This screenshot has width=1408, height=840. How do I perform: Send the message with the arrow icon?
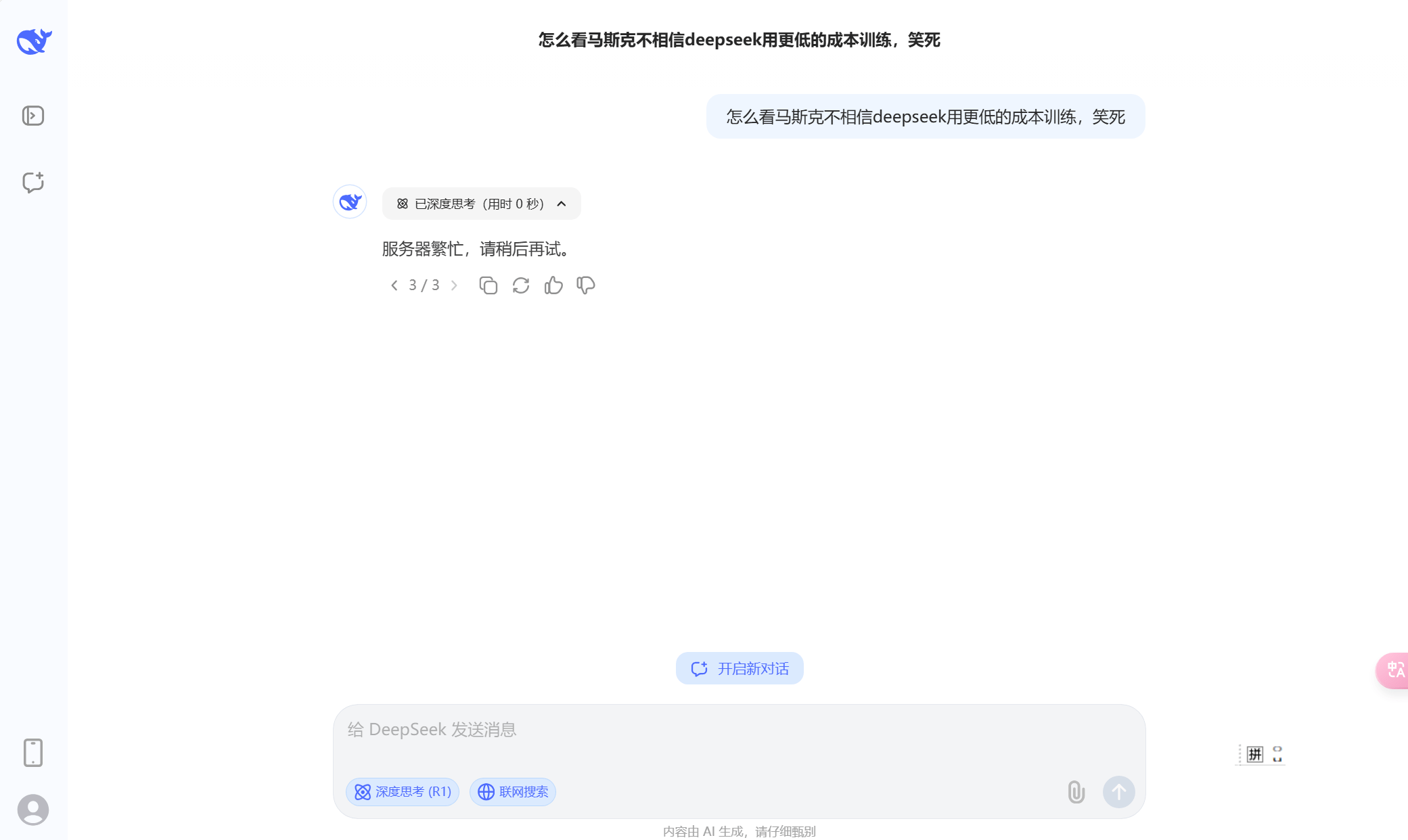(x=1118, y=791)
